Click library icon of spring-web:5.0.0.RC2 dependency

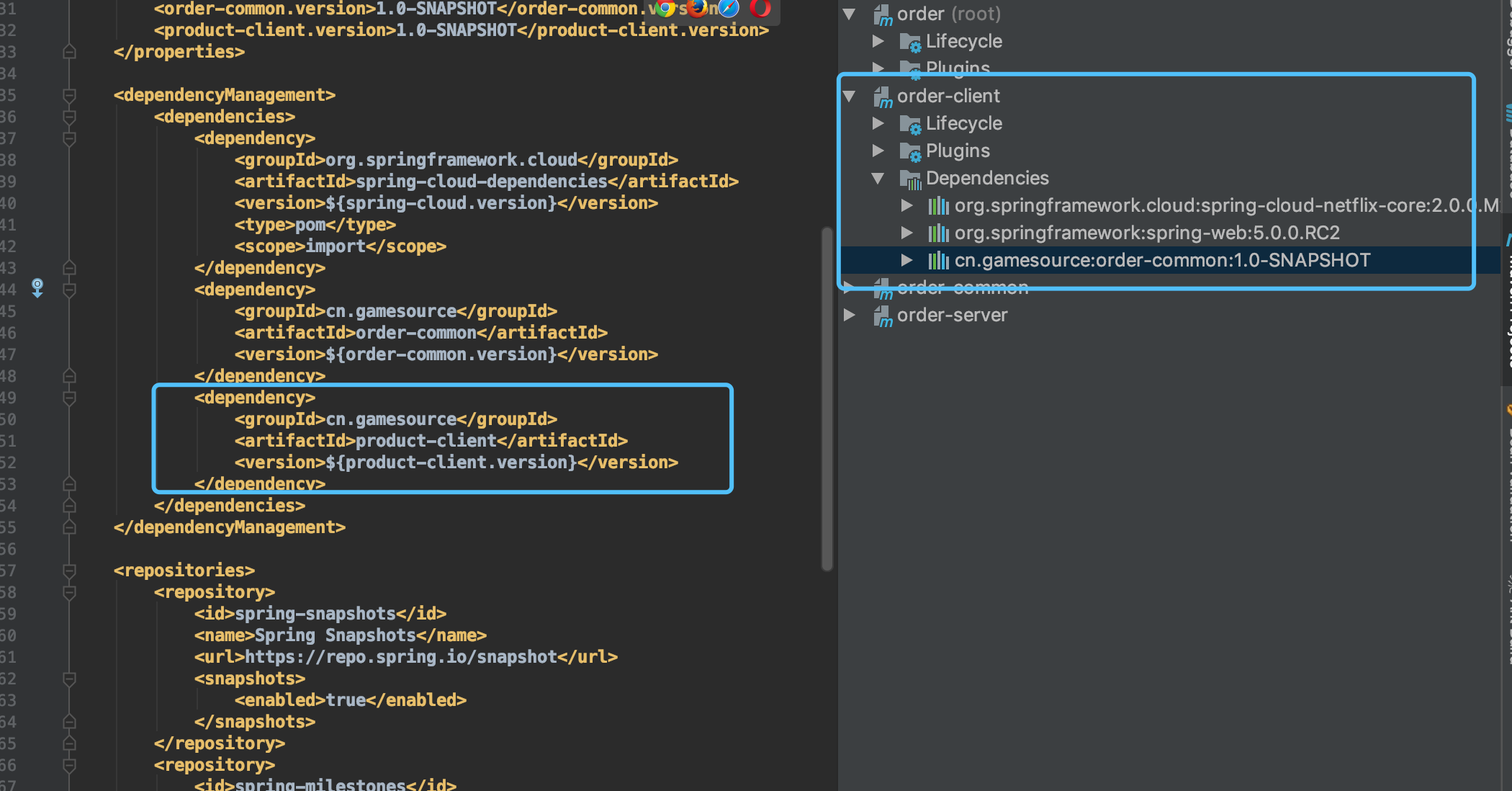[938, 233]
